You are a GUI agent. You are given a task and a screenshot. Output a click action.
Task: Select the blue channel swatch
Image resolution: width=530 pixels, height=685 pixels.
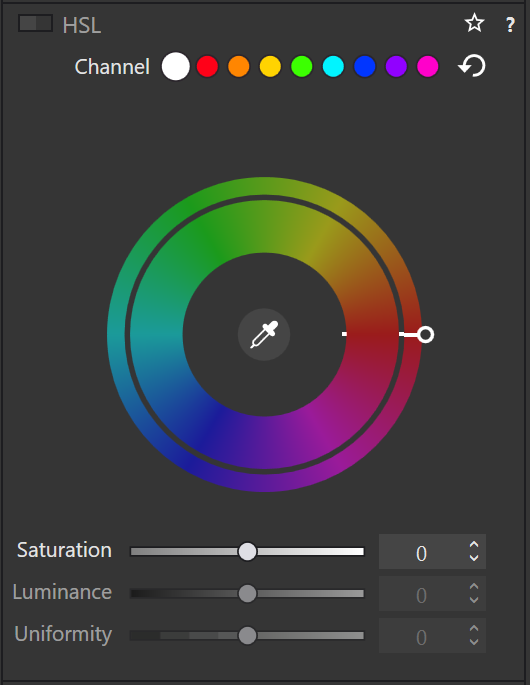364,66
